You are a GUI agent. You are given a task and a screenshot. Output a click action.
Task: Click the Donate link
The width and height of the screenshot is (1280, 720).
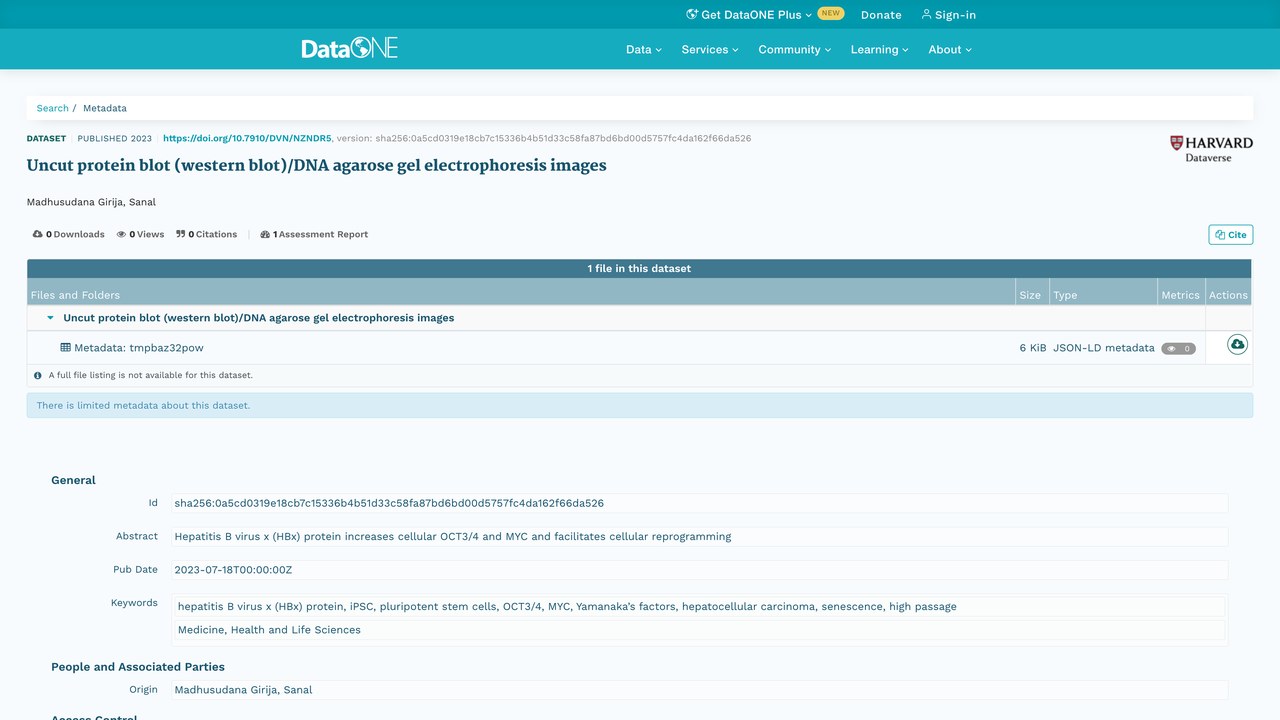click(x=881, y=15)
